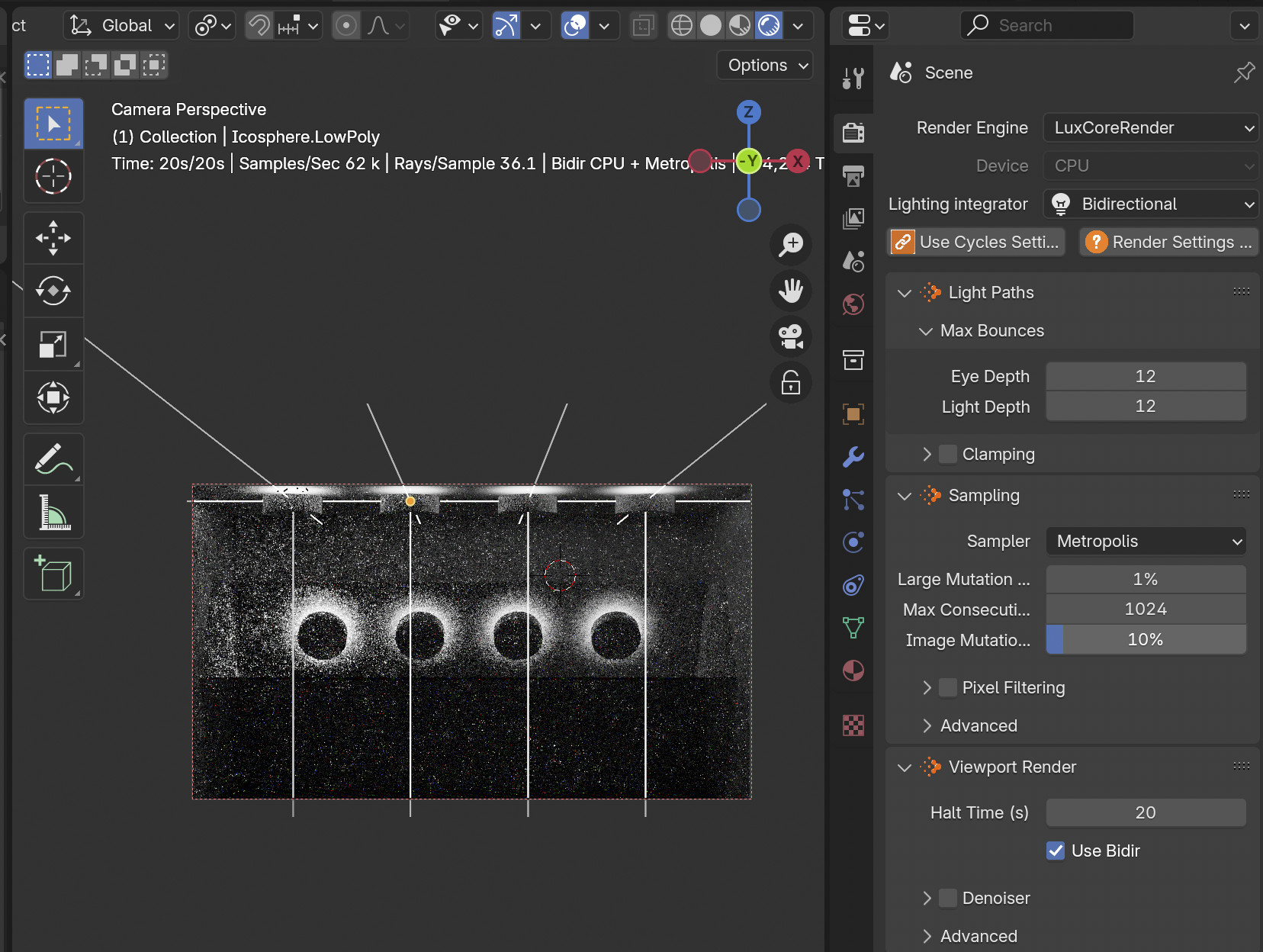Click the Halt Time value field

coord(1146,812)
